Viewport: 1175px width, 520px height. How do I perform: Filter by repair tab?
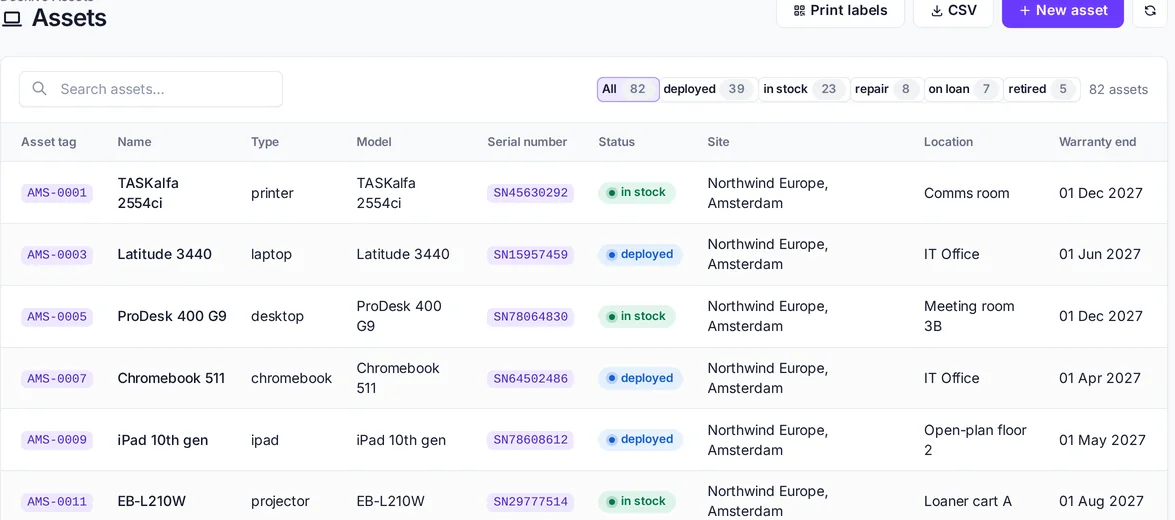(x=886, y=89)
